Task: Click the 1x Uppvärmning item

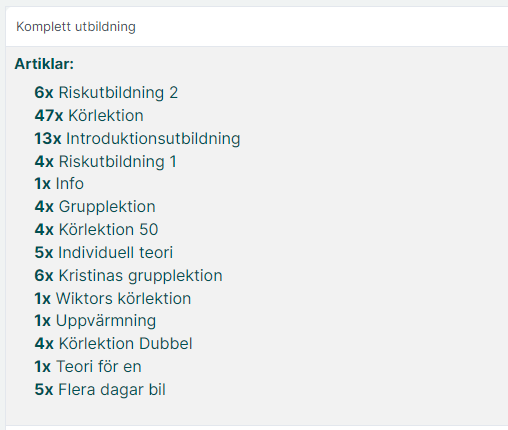Action: (x=95, y=321)
